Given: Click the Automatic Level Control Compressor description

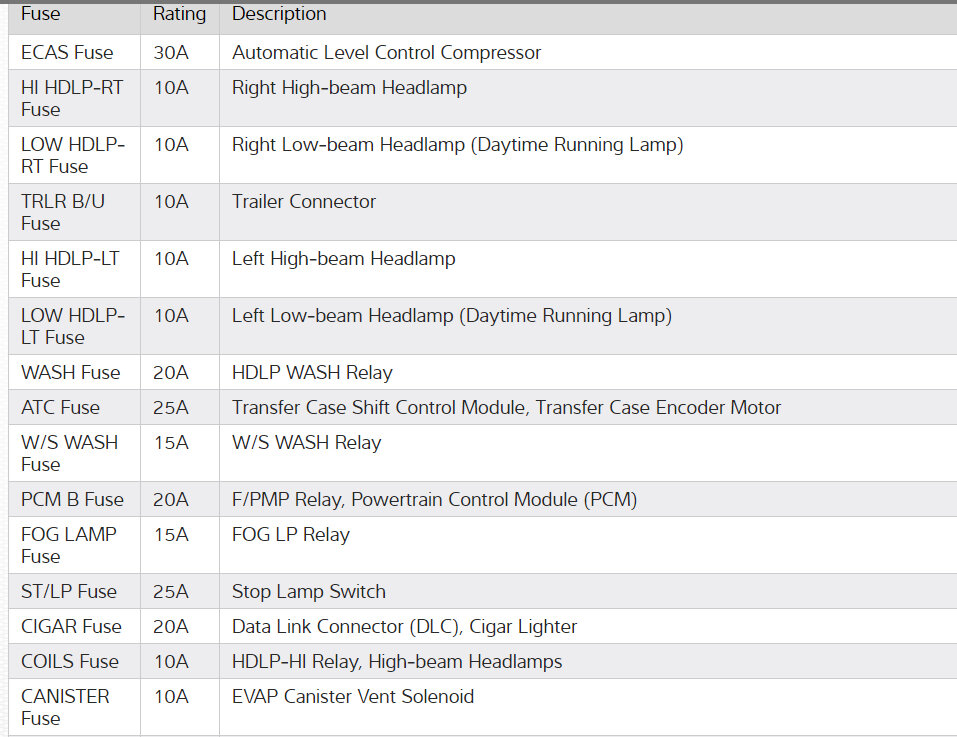Looking at the screenshot, I should (x=386, y=52).
